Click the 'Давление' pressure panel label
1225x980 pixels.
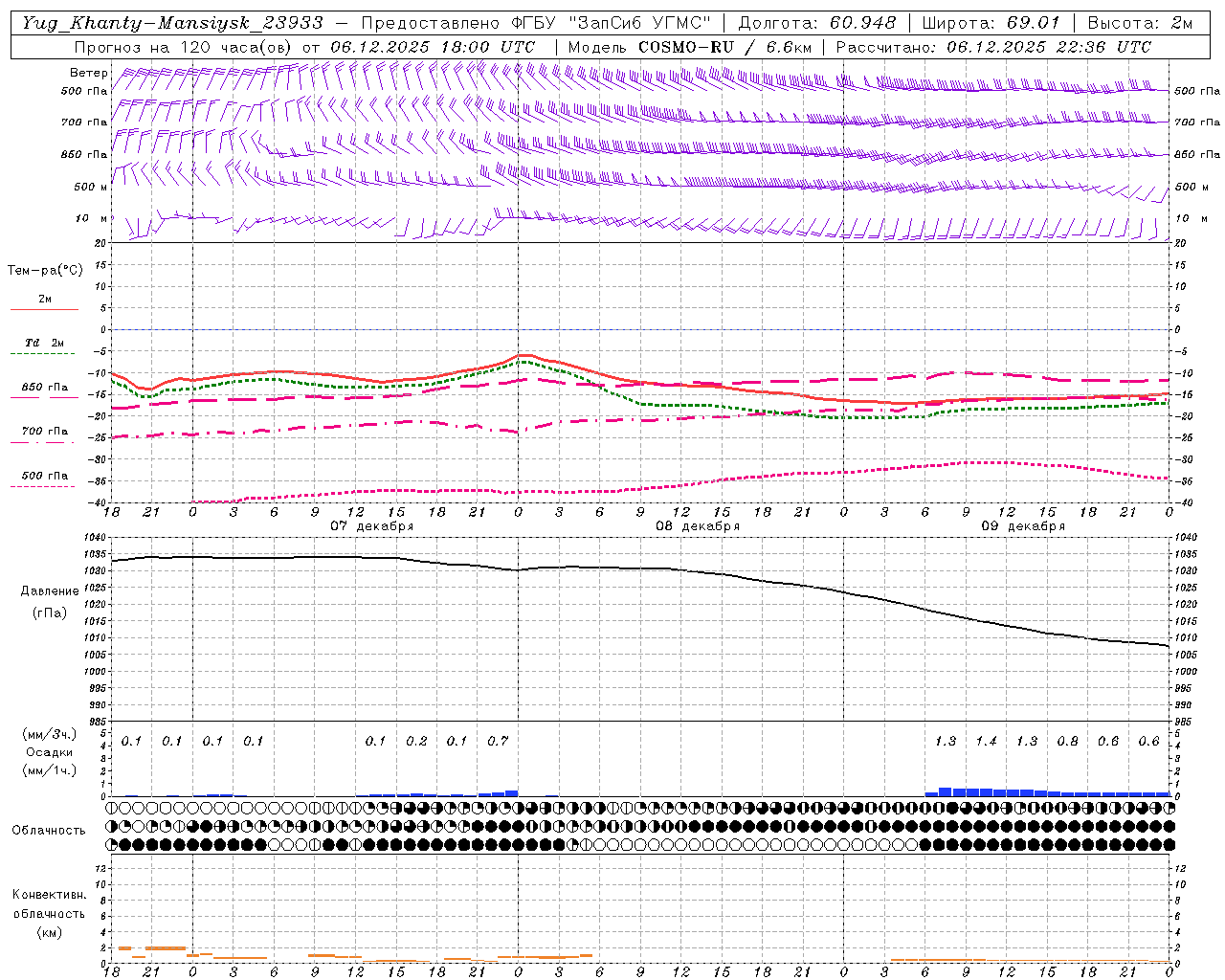coord(50,591)
